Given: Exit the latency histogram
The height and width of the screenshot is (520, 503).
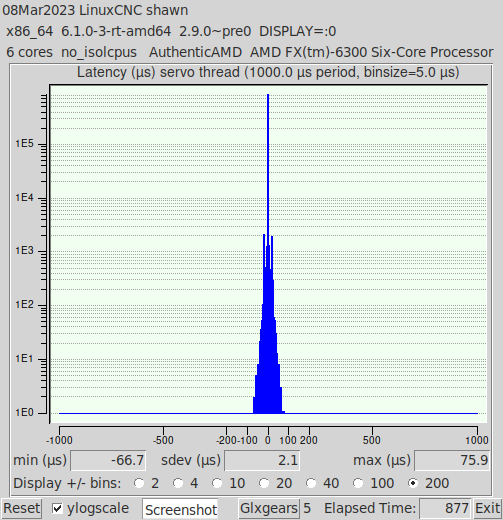Looking at the screenshot, I should point(488,509).
